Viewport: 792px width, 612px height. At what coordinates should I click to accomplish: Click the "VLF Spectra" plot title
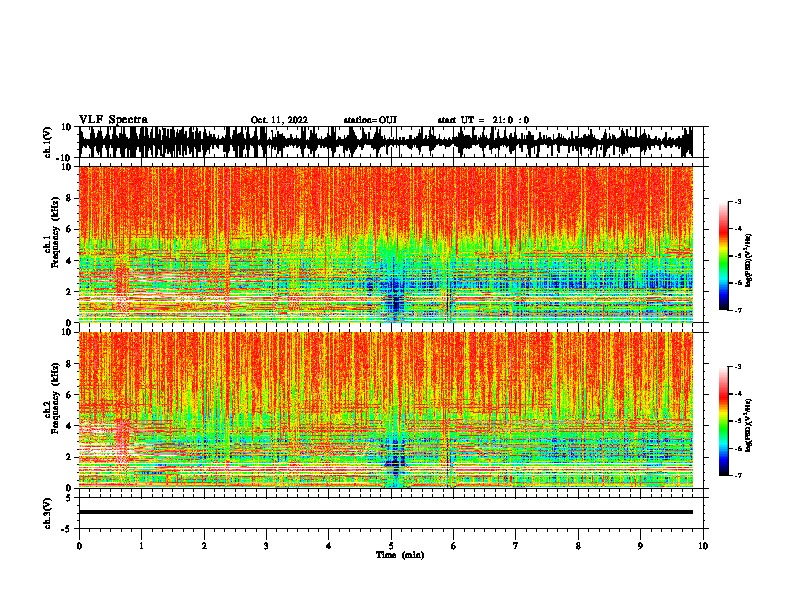coord(113,119)
